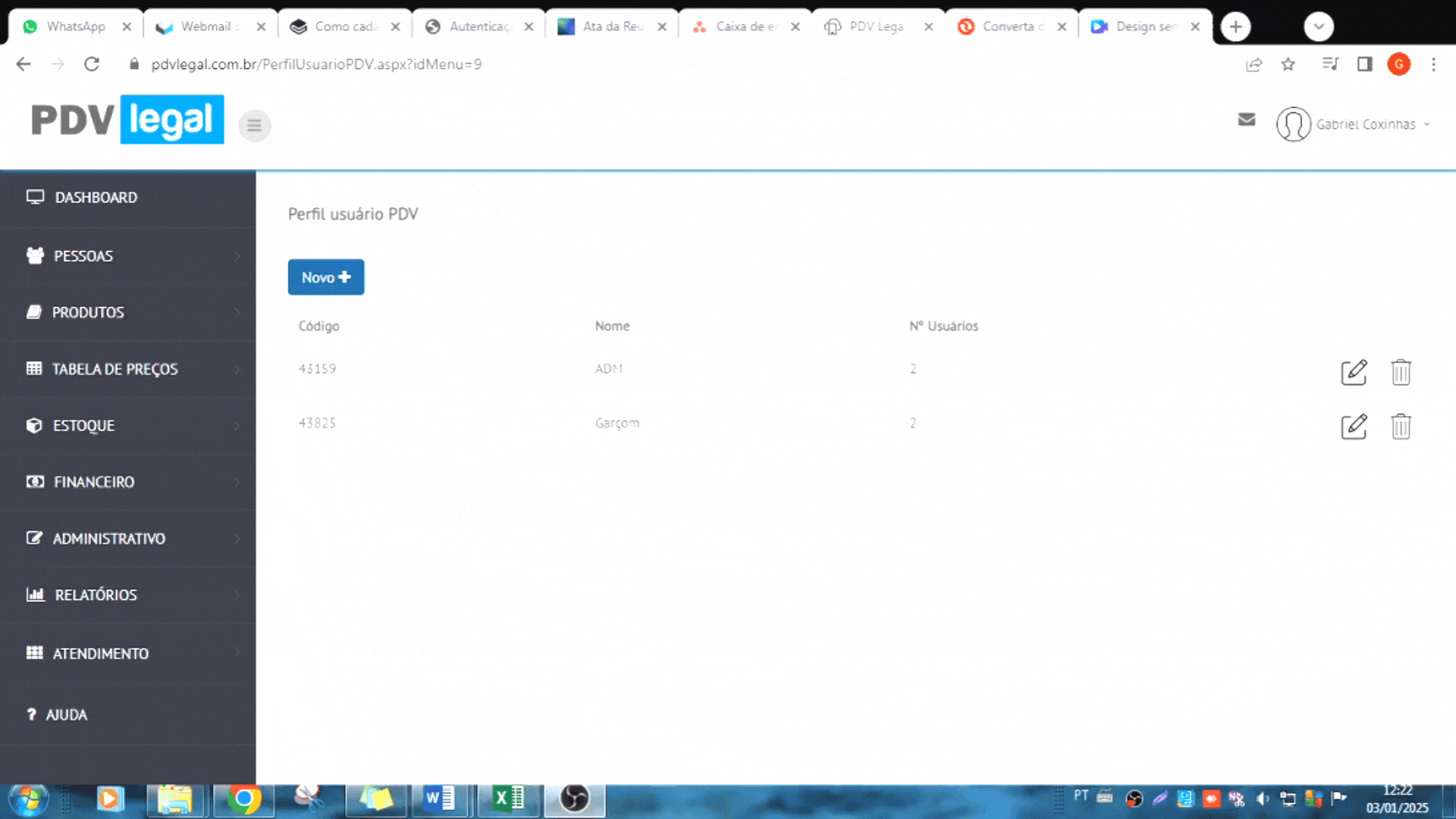
Task: Click the browser address bar URL
Action: (x=316, y=64)
